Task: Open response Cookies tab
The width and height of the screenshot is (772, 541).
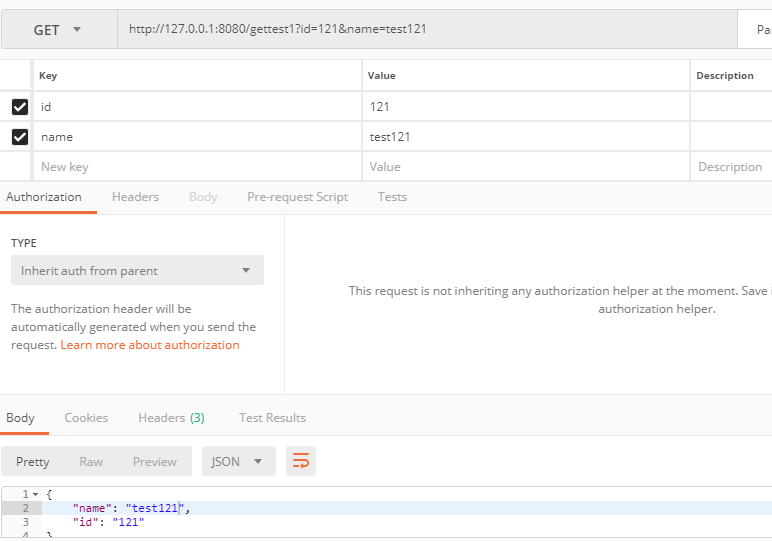Action: (86, 418)
